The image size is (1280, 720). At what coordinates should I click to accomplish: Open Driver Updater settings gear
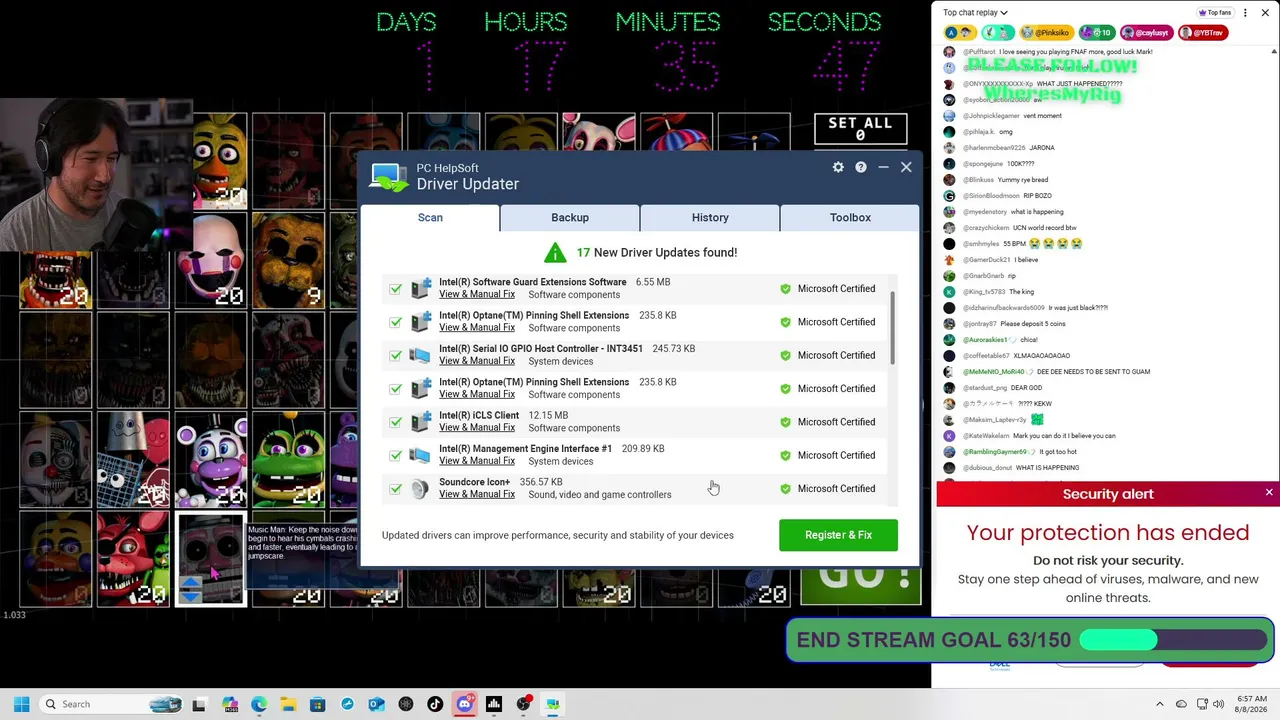click(838, 167)
